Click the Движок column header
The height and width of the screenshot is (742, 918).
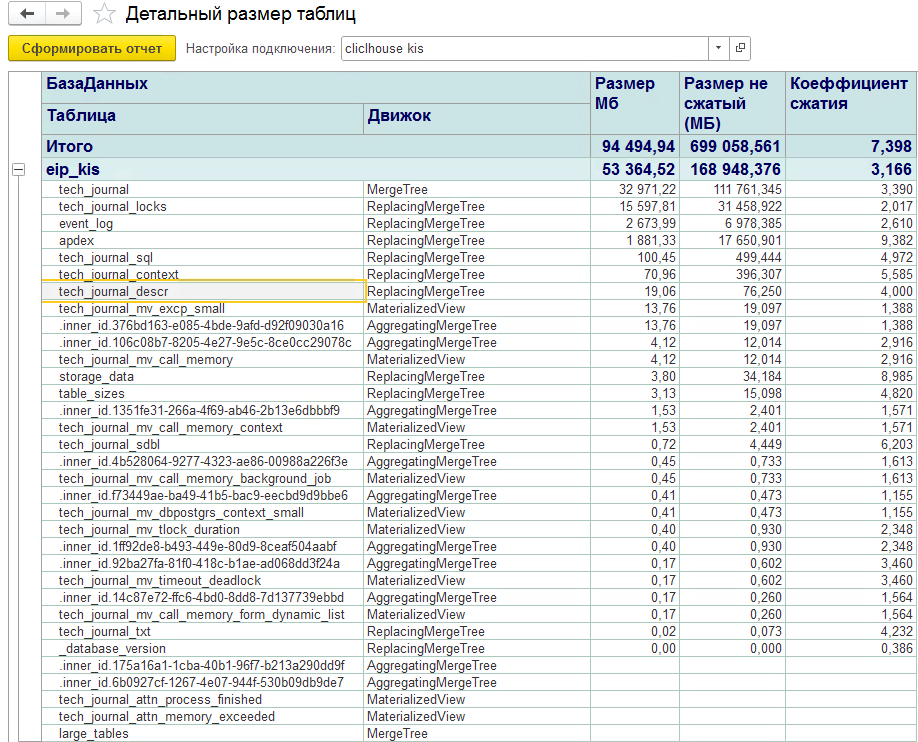tap(399, 116)
